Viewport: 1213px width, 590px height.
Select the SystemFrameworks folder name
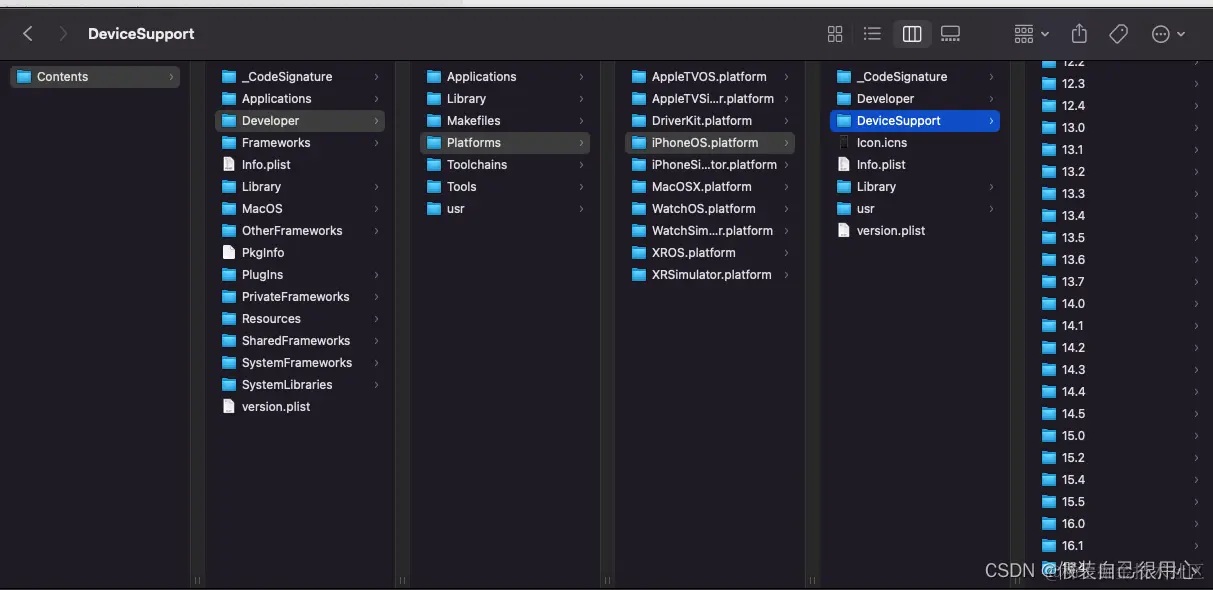point(297,363)
